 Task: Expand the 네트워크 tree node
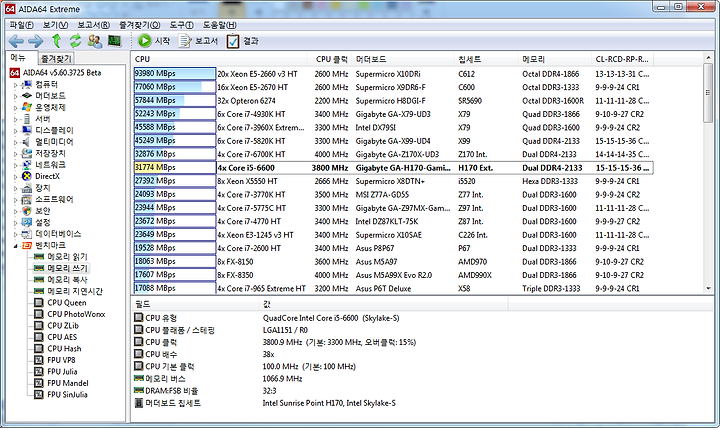pos(15,165)
